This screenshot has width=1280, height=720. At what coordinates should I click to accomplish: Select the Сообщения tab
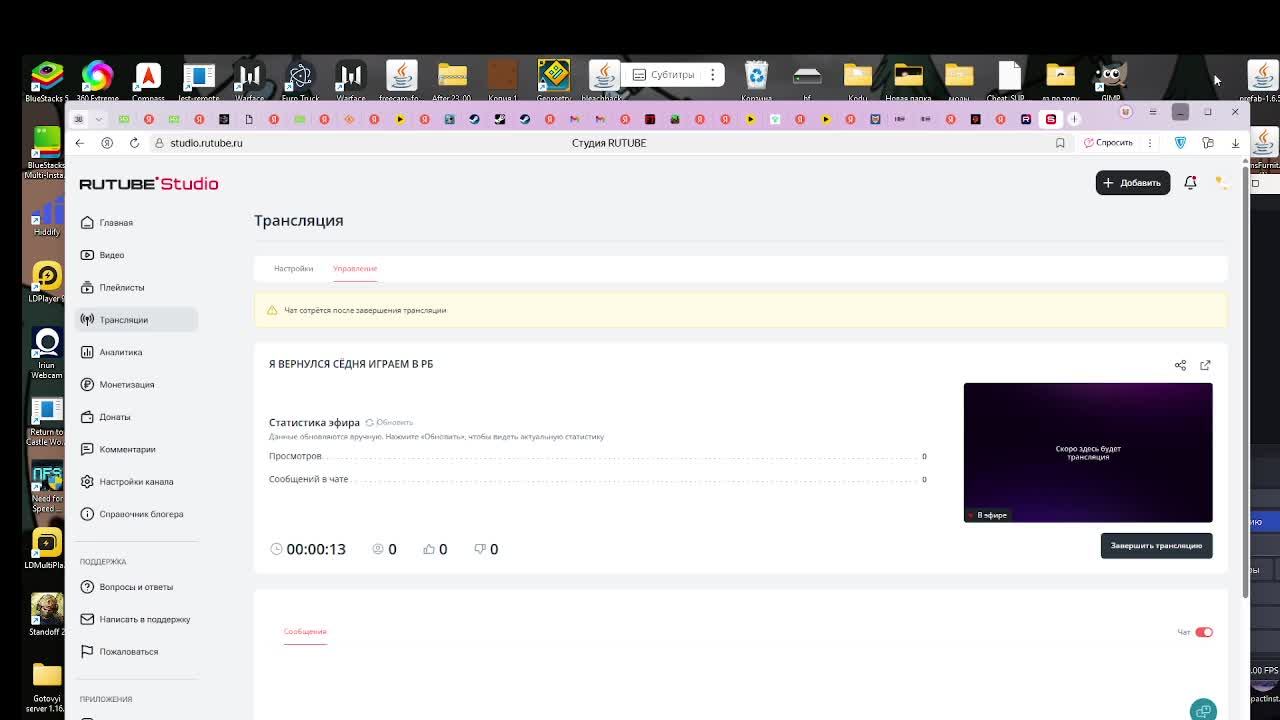coord(305,631)
